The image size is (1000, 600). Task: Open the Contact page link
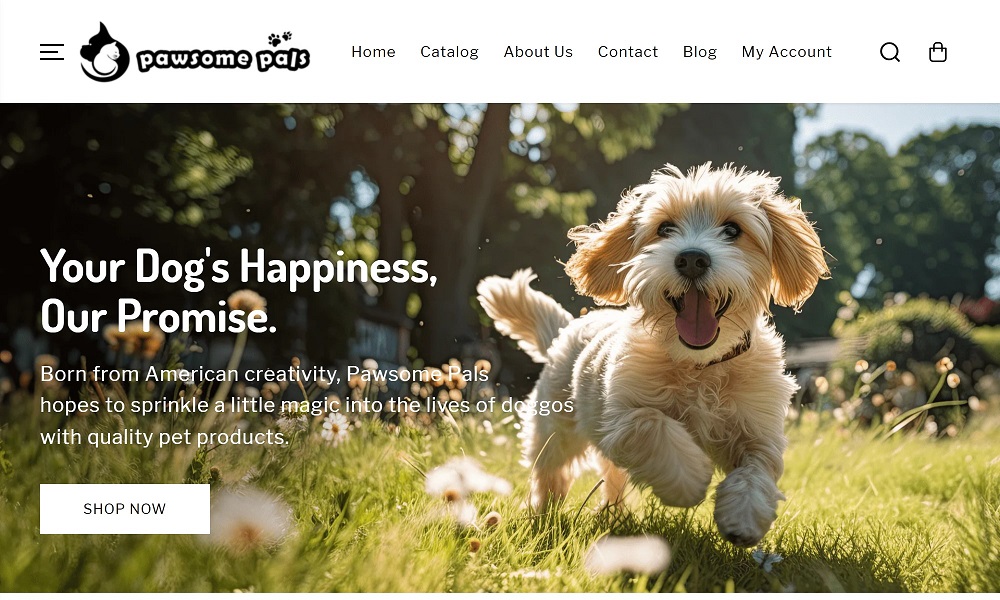coord(628,52)
